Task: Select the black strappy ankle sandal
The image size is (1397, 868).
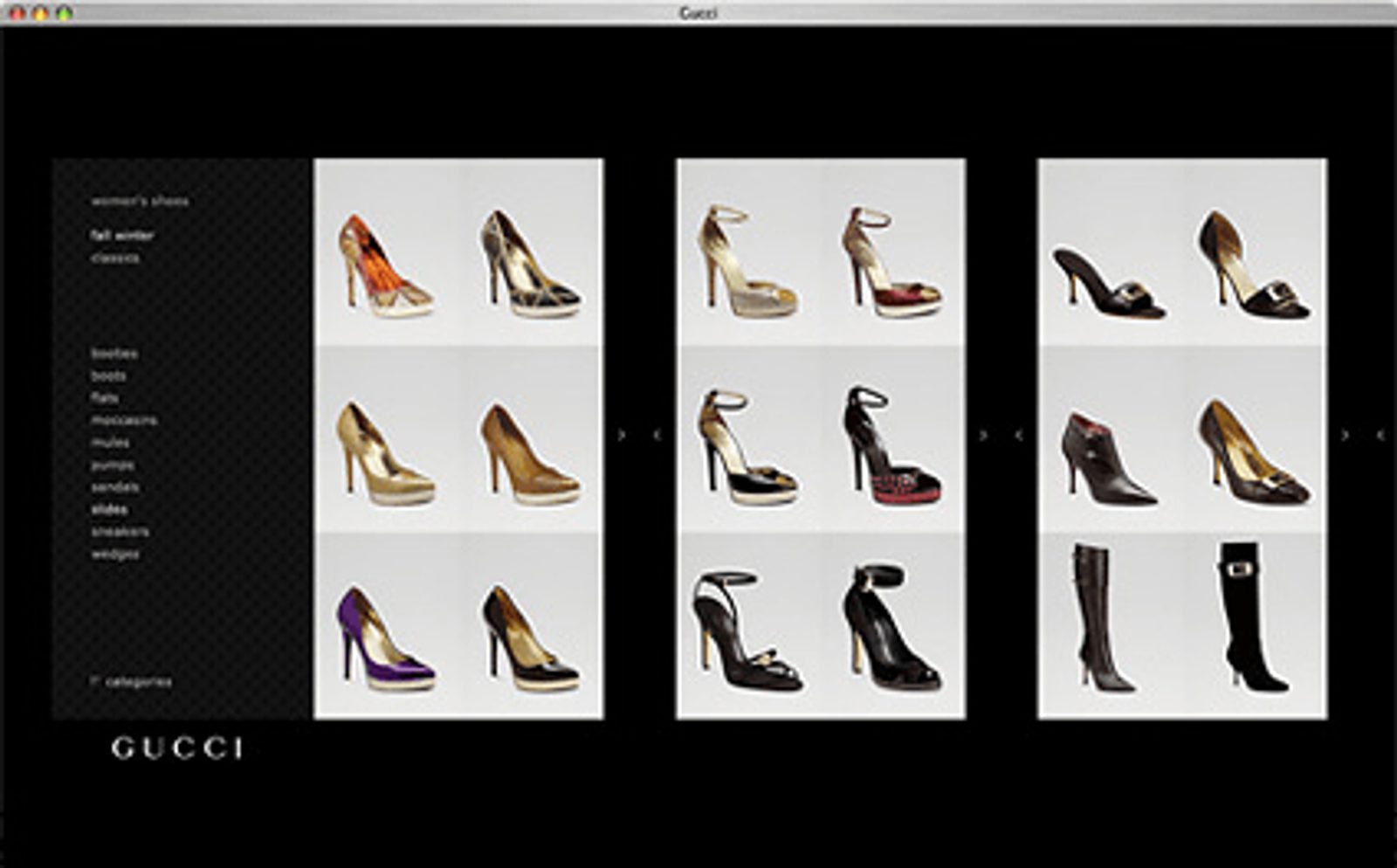Action: [x=747, y=630]
